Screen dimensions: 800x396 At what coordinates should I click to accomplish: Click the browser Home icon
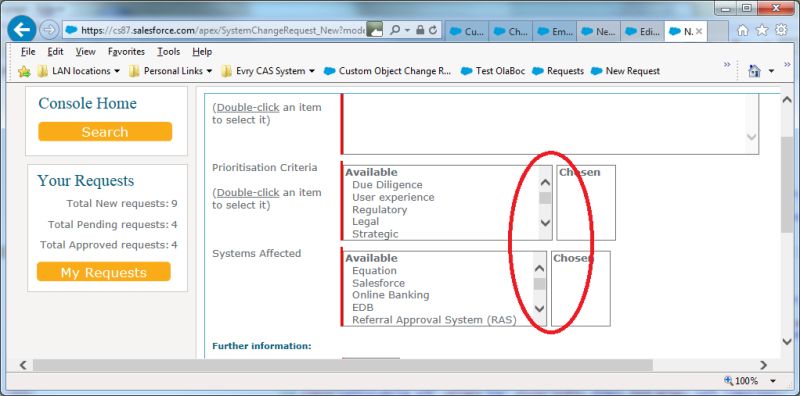tap(742, 31)
